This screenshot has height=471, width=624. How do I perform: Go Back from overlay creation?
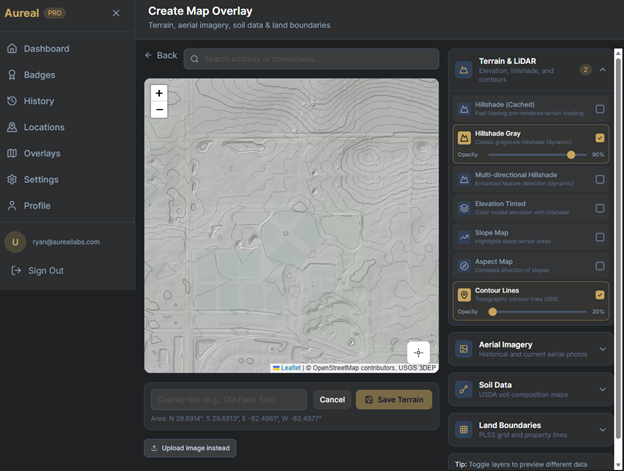point(161,55)
